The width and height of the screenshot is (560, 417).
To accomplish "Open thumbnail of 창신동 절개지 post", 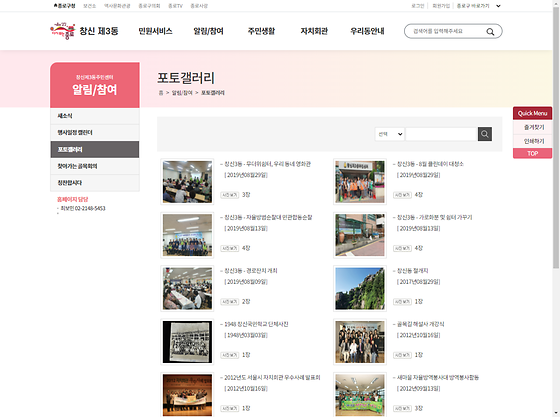I will (360, 288).
